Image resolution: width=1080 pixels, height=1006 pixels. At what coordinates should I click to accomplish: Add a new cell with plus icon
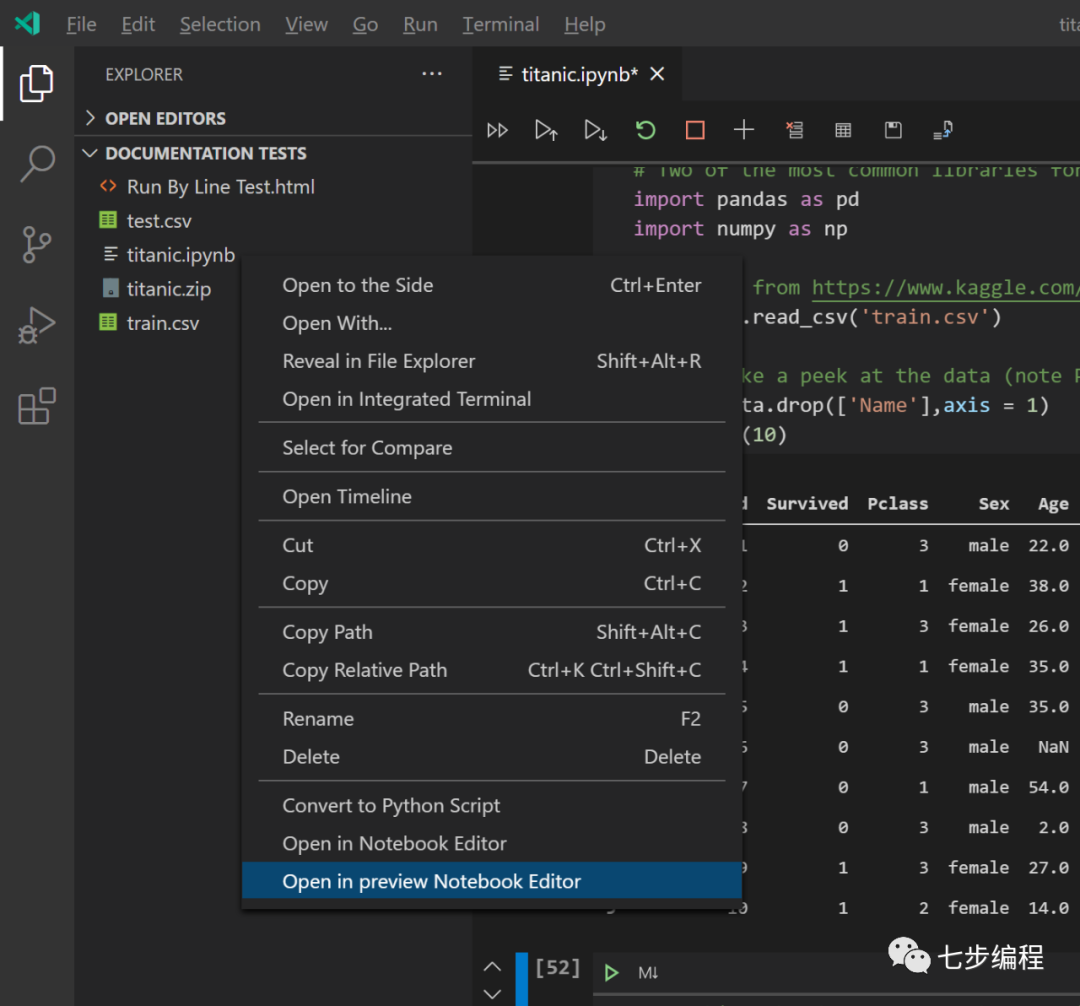pyautogui.click(x=743, y=130)
